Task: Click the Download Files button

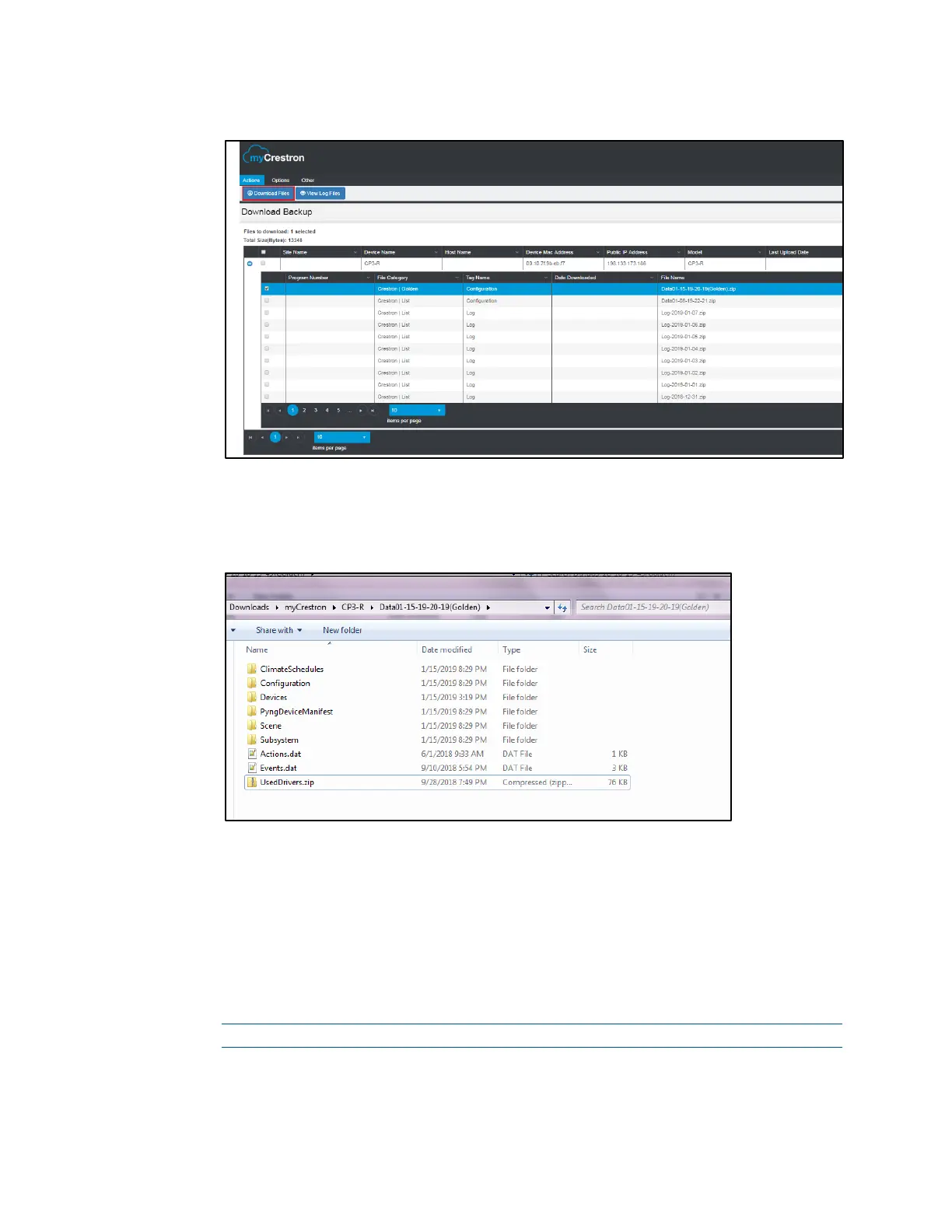Action: pos(268,193)
